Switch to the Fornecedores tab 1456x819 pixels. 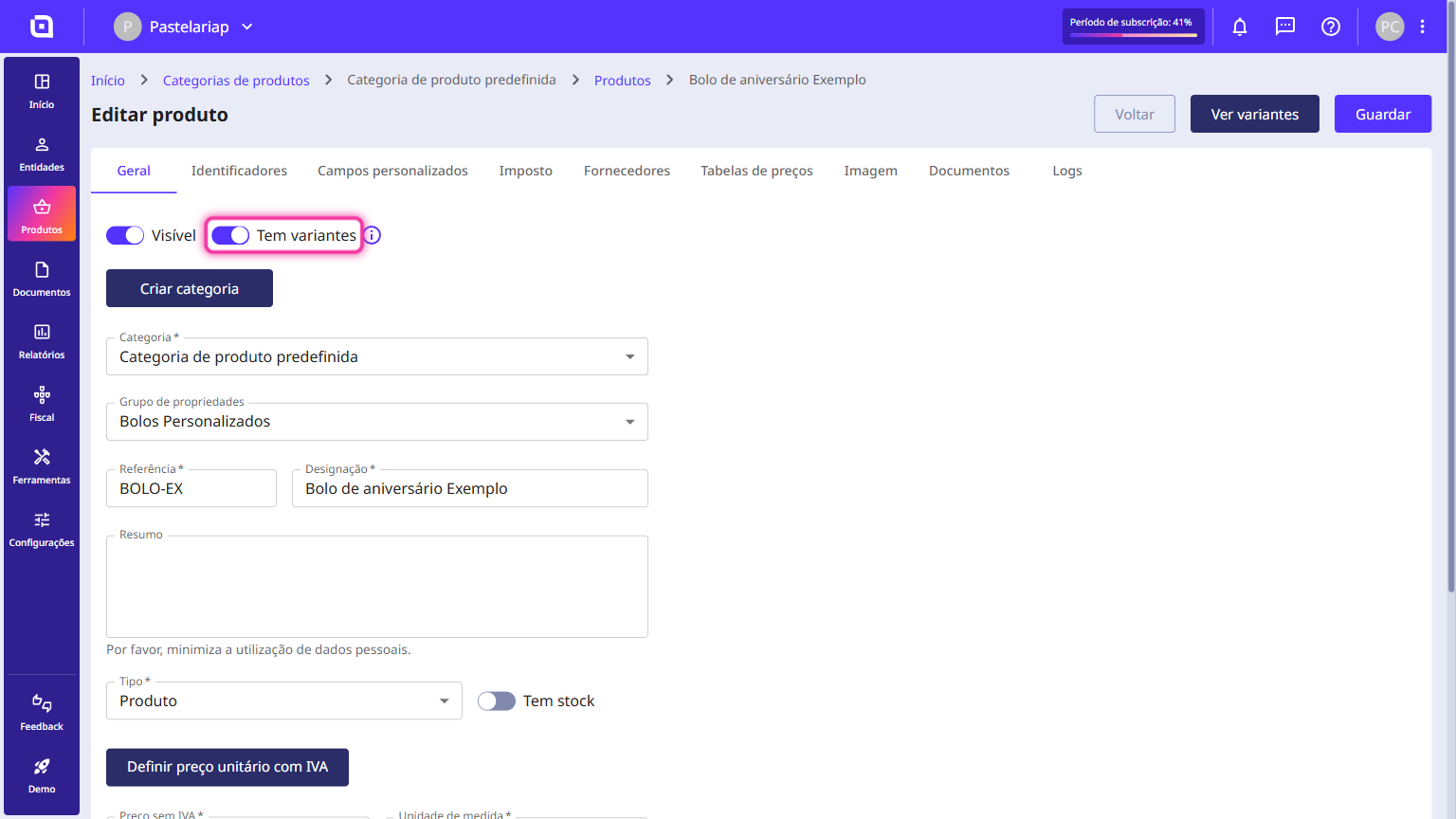pyautogui.click(x=627, y=171)
